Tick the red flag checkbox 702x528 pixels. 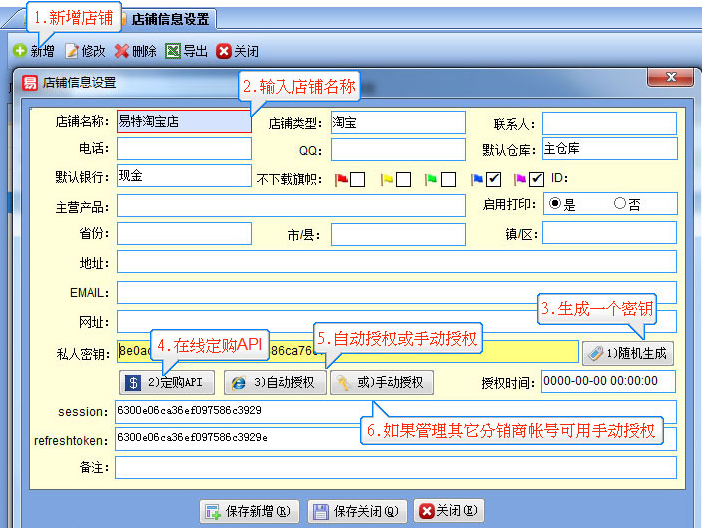pos(357,180)
